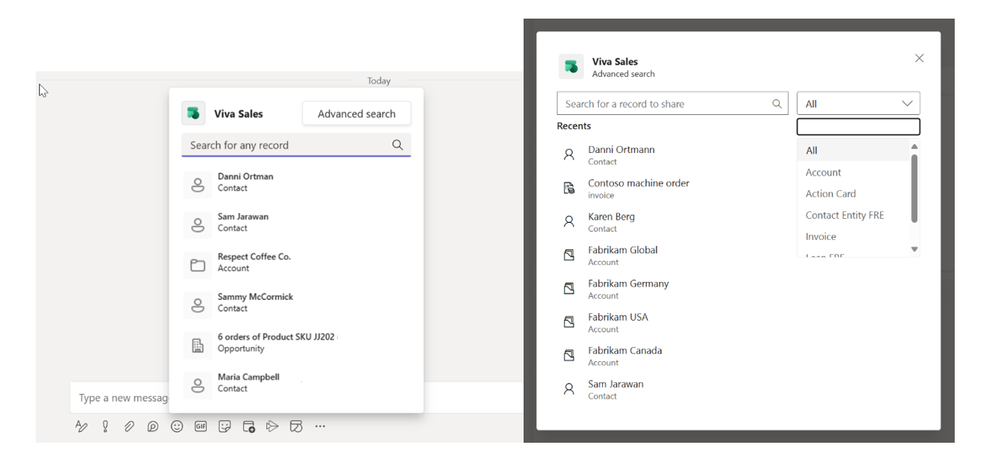
Task: Click the magnifier in Search for any record
Action: click(398, 145)
